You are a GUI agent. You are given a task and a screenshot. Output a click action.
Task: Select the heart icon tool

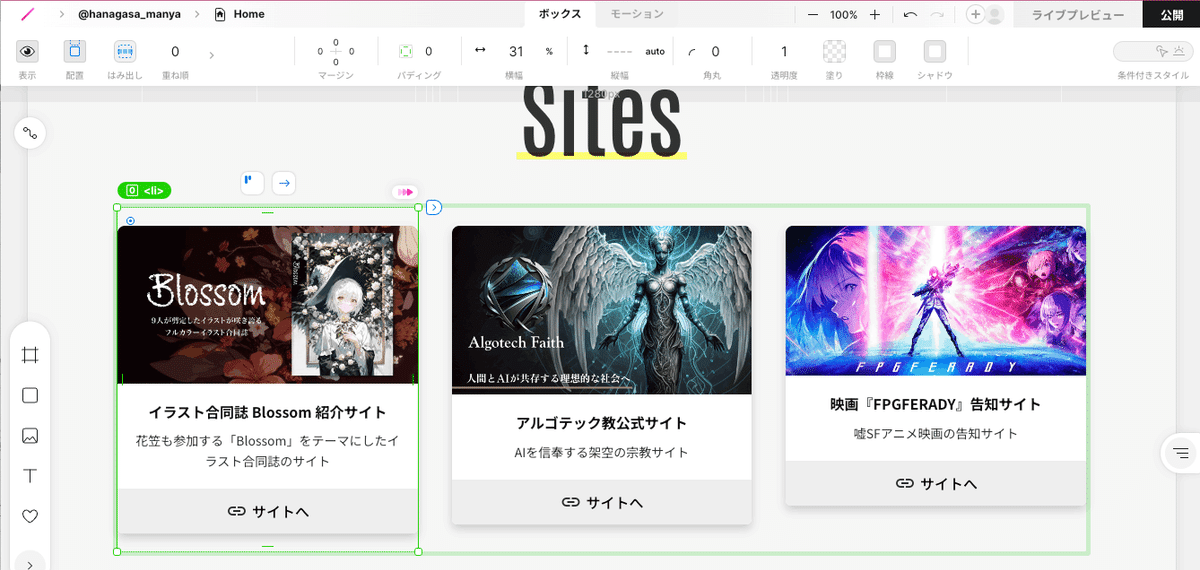click(30, 516)
